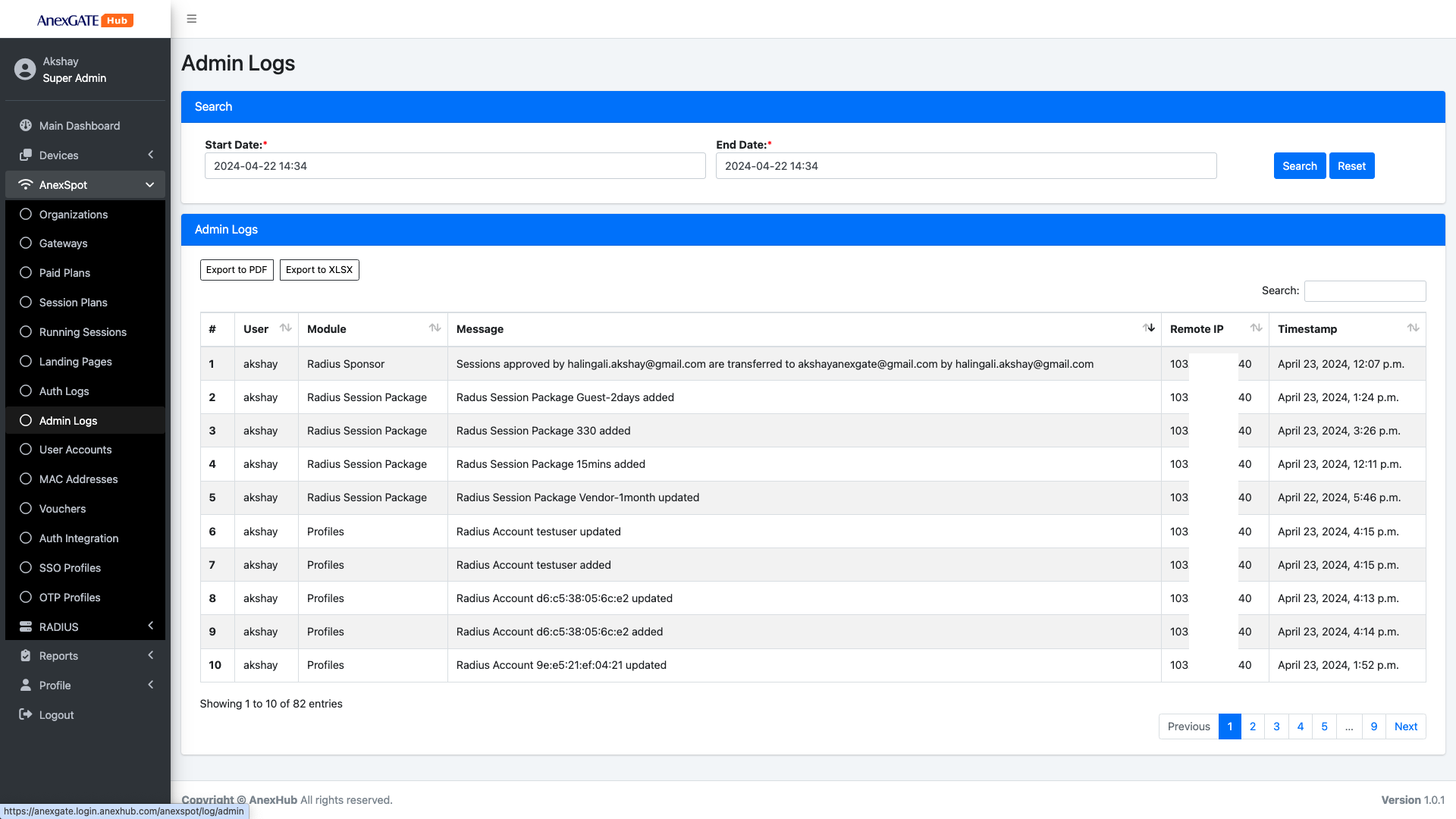Go to page 3 of results
Image resolution: width=1456 pixels, height=819 pixels.
[1276, 726]
